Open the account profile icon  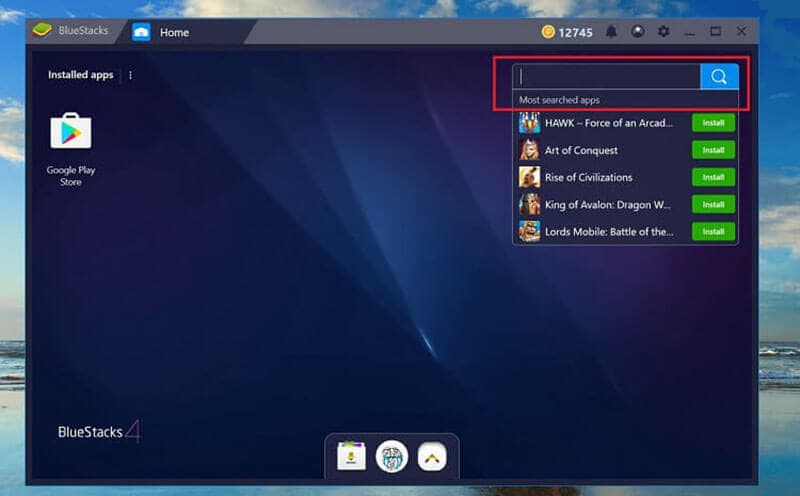coord(637,32)
